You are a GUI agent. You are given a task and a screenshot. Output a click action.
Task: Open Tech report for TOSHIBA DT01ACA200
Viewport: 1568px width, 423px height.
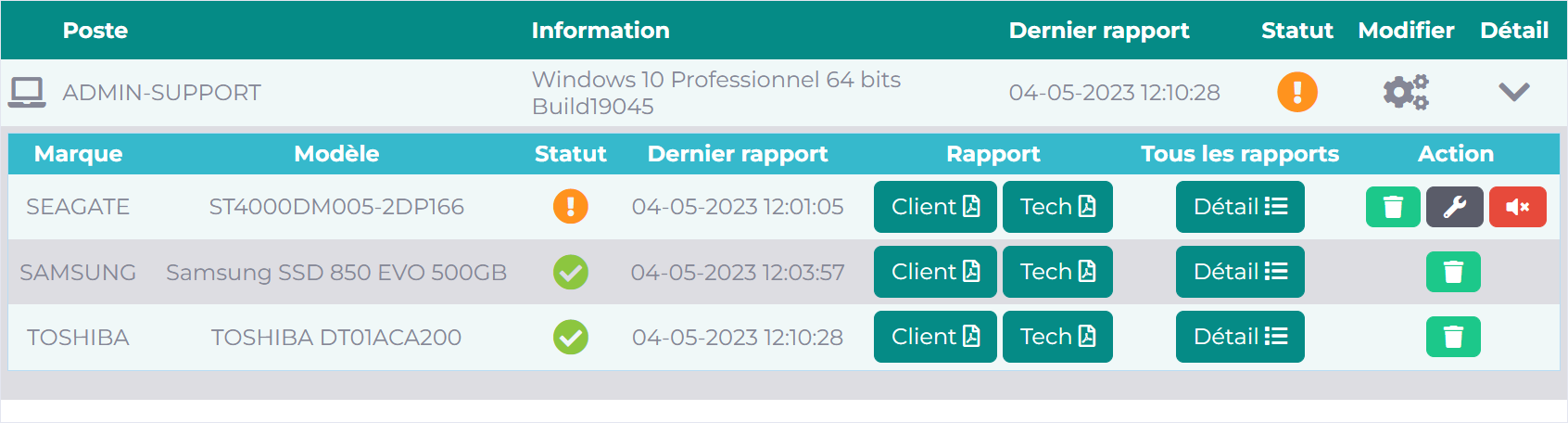pos(1057,337)
